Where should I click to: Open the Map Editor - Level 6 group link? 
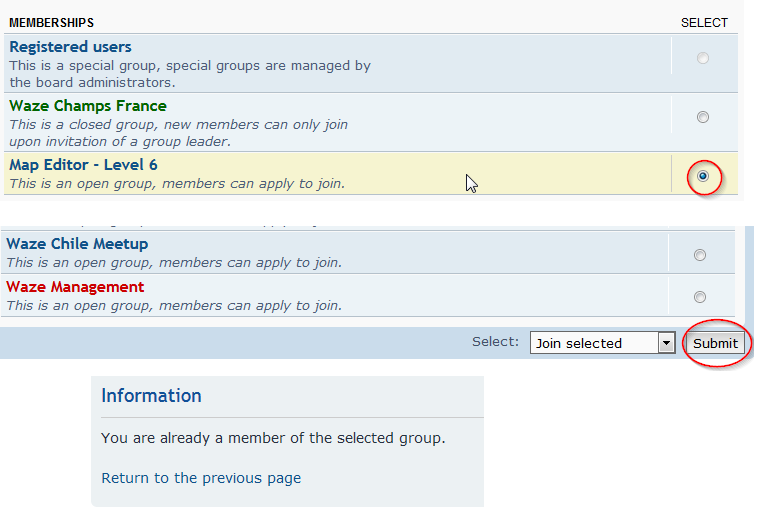(x=83, y=165)
